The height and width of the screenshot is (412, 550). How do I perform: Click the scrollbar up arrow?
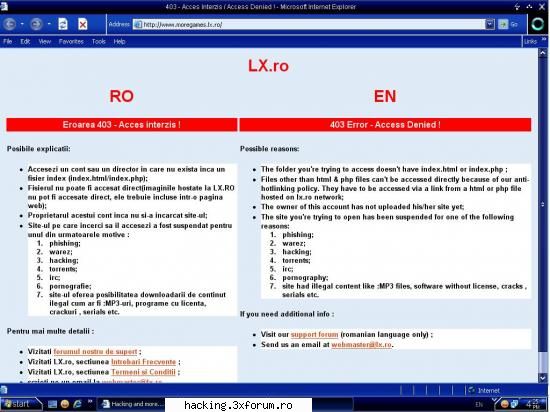[x=543, y=53]
